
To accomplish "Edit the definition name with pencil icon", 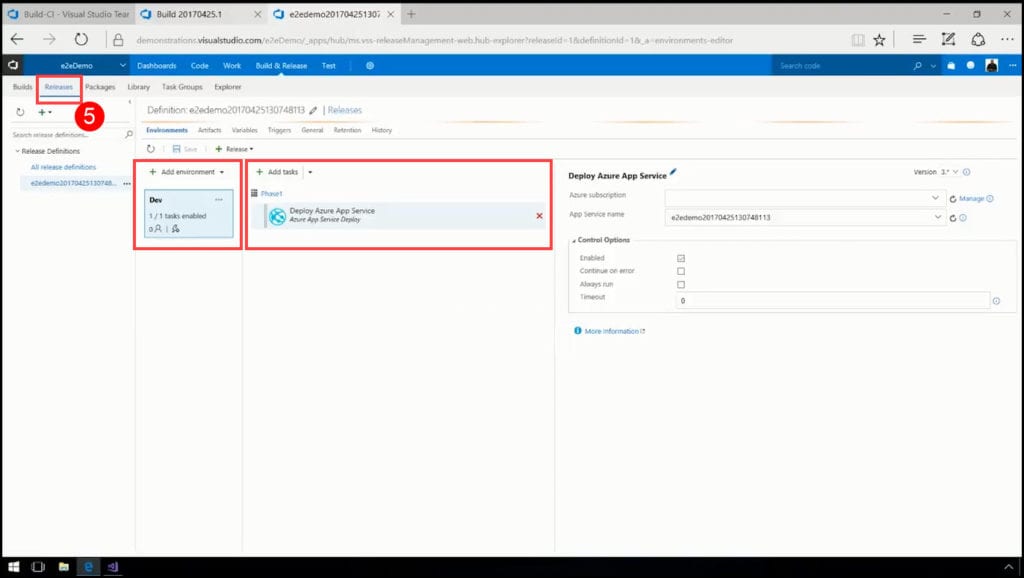I will [313, 110].
